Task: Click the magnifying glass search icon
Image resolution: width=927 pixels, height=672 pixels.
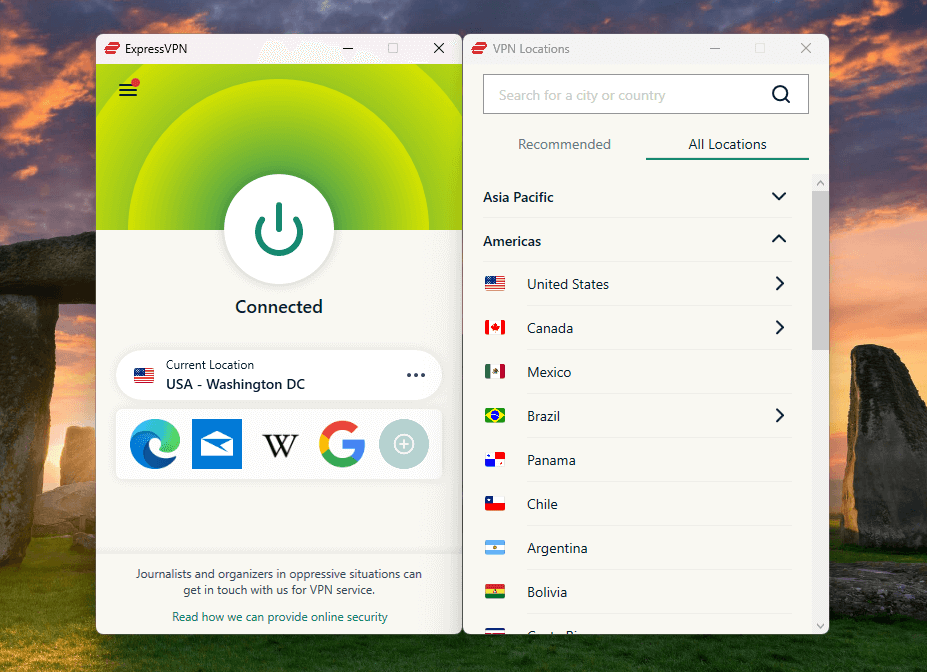Action: [x=781, y=94]
